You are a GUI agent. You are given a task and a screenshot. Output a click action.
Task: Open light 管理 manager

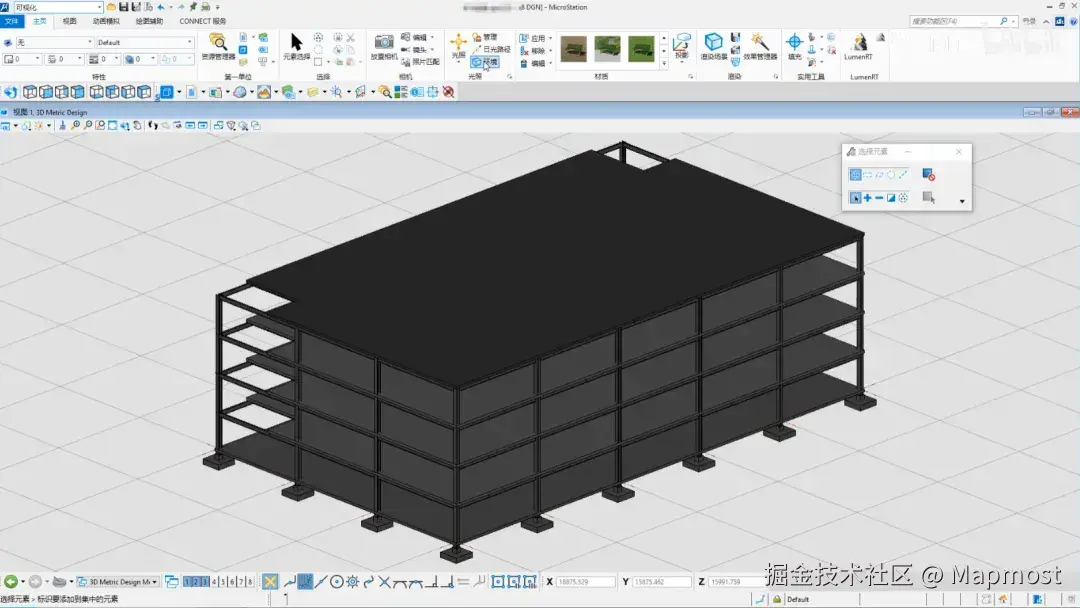pos(485,37)
